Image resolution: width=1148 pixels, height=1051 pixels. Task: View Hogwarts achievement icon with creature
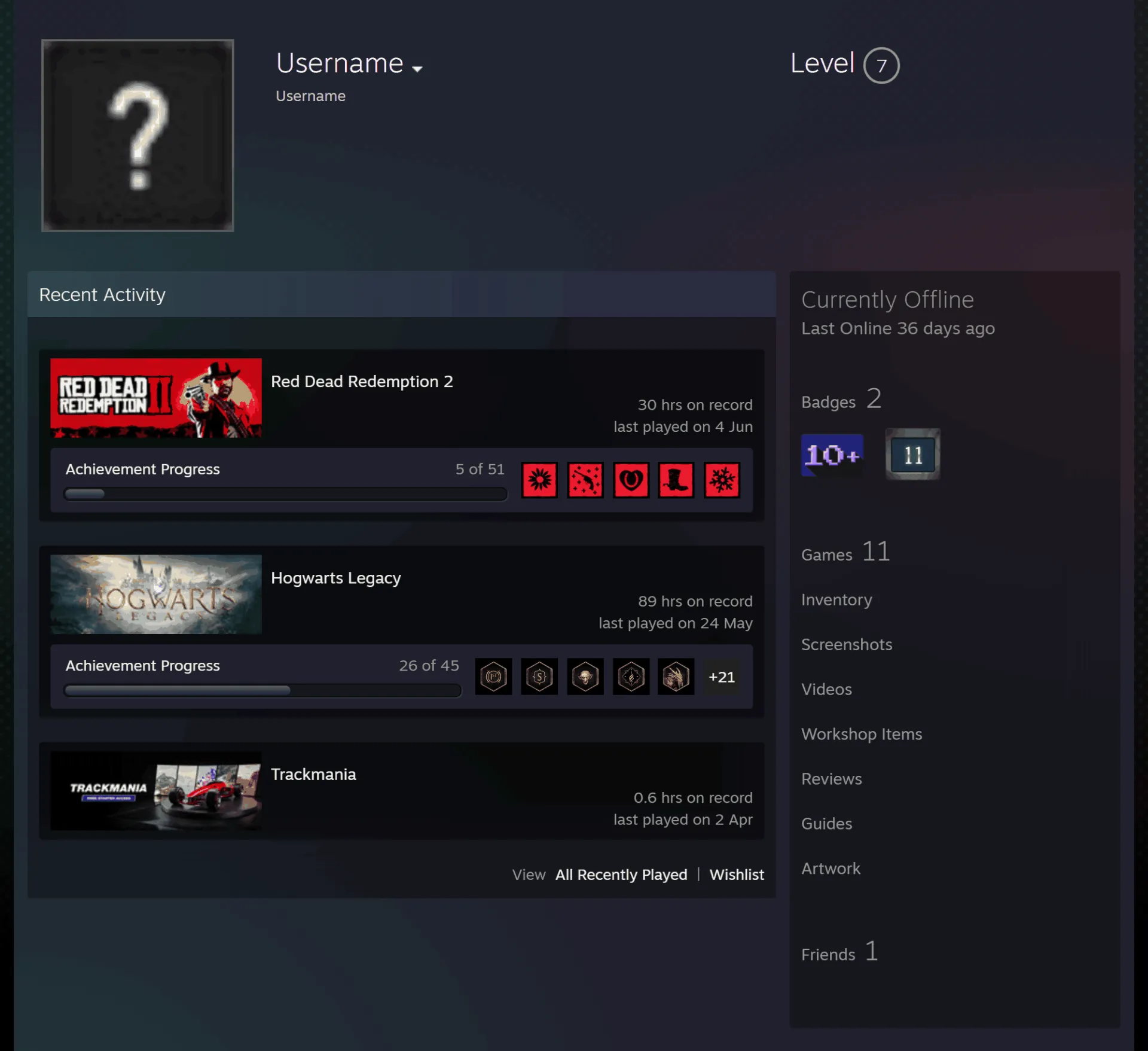point(676,677)
